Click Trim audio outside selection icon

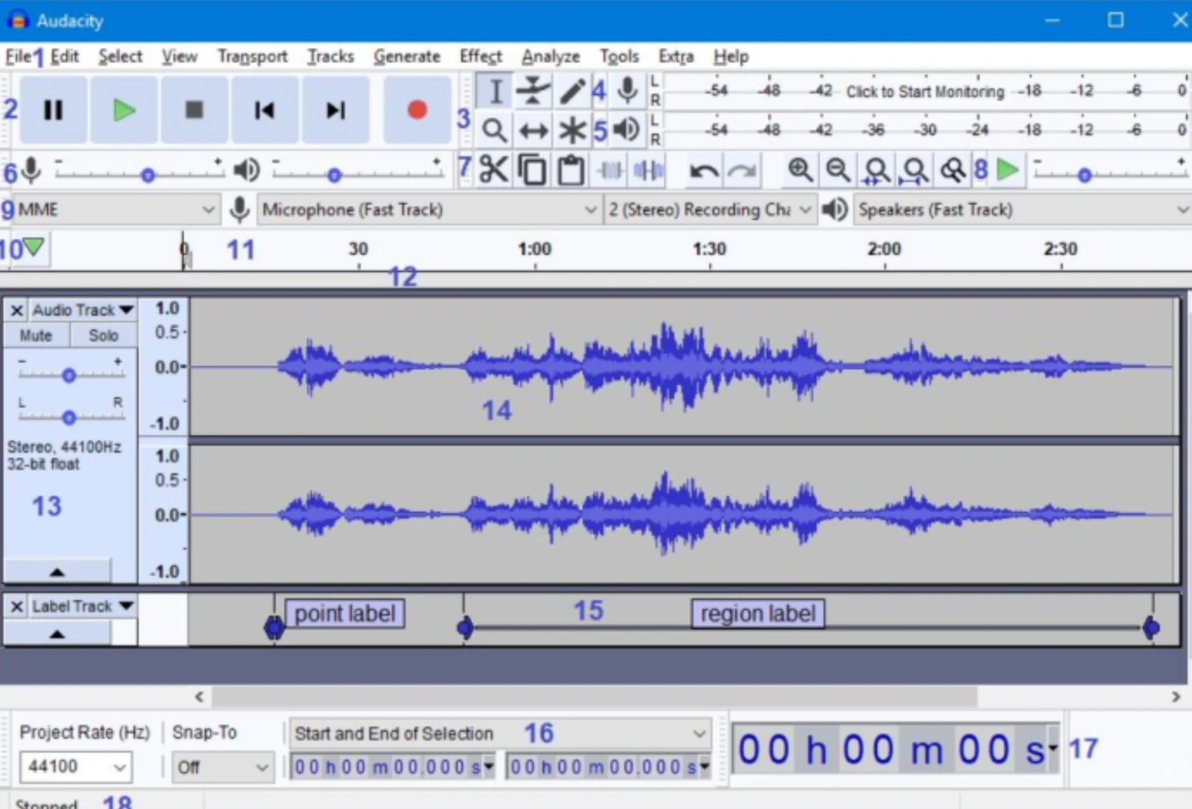[x=610, y=170]
